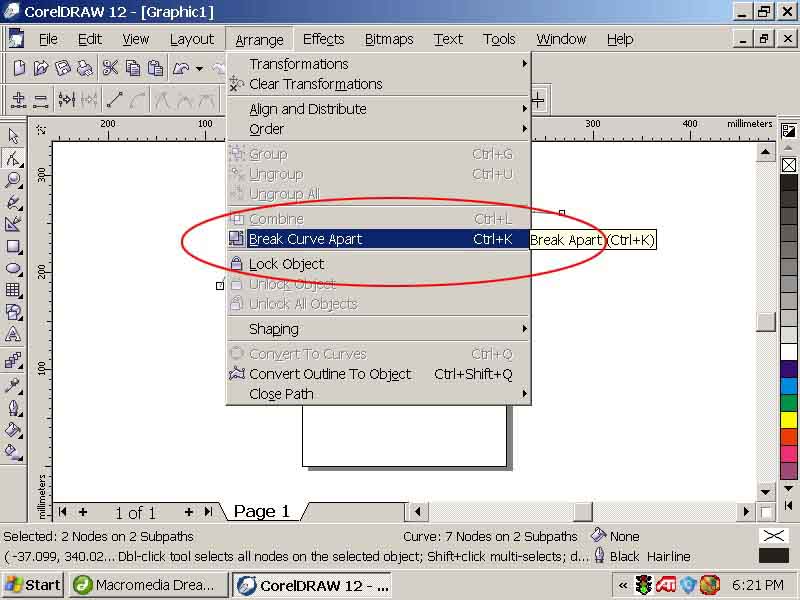Open the Effects menu
Screen dimensions: 800x600
(323, 39)
